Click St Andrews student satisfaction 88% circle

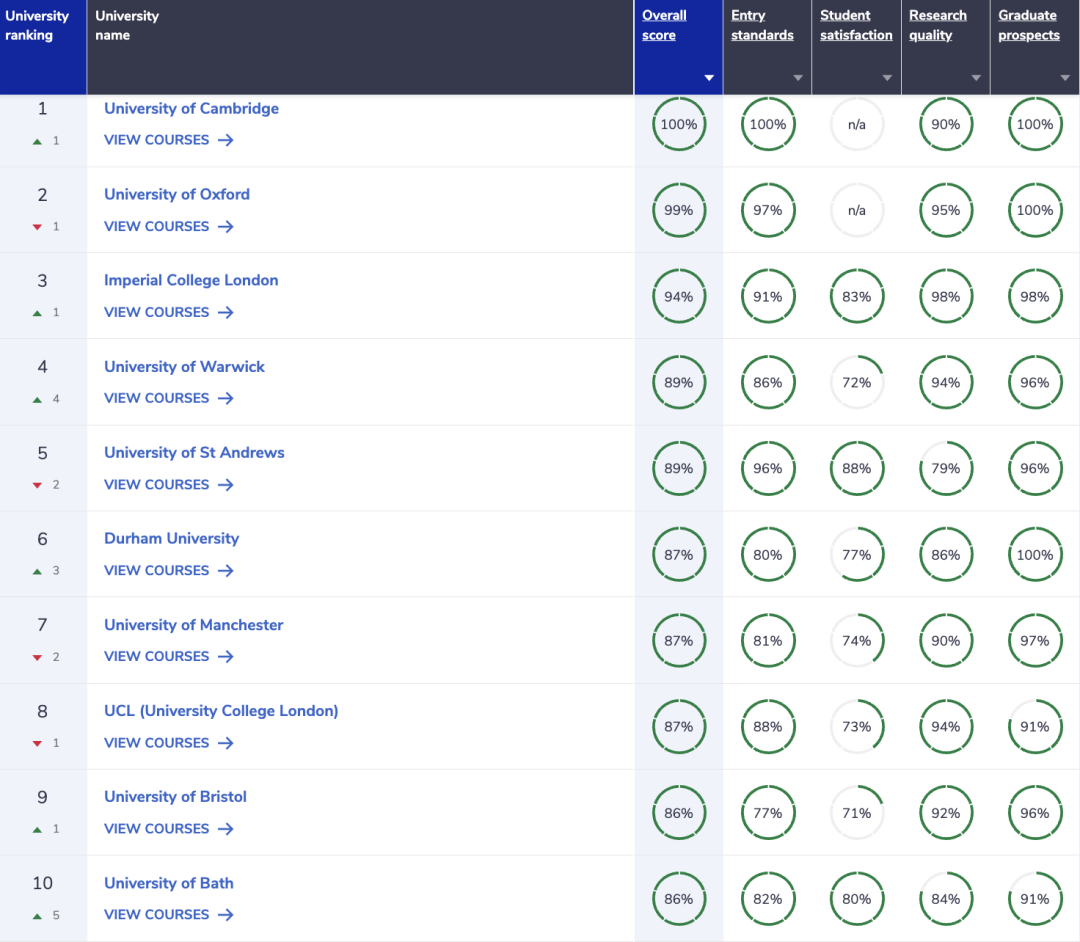point(856,469)
